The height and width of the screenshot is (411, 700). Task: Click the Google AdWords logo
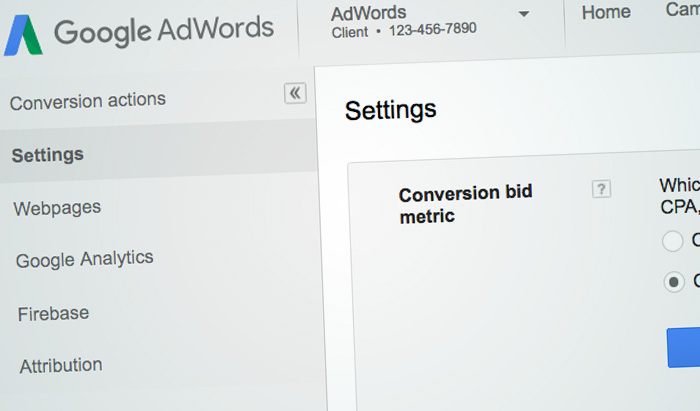coord(139,34)
